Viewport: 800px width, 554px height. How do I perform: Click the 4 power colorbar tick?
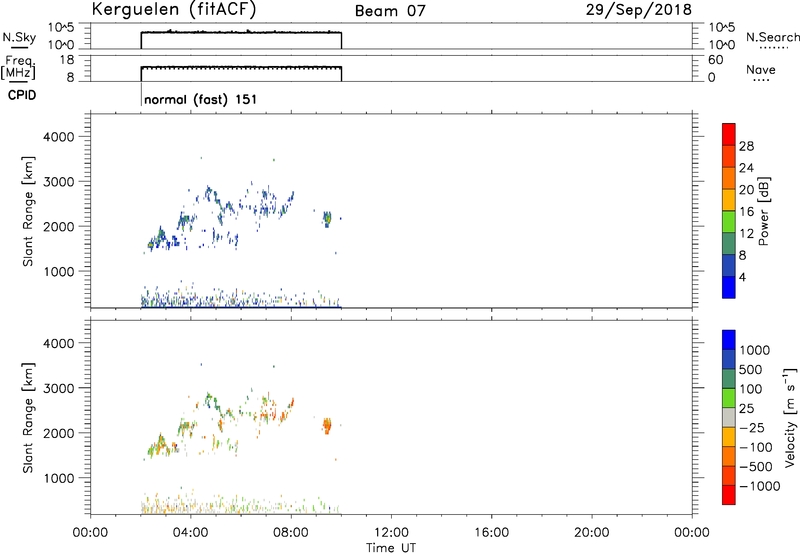click(x=742, y=277)
